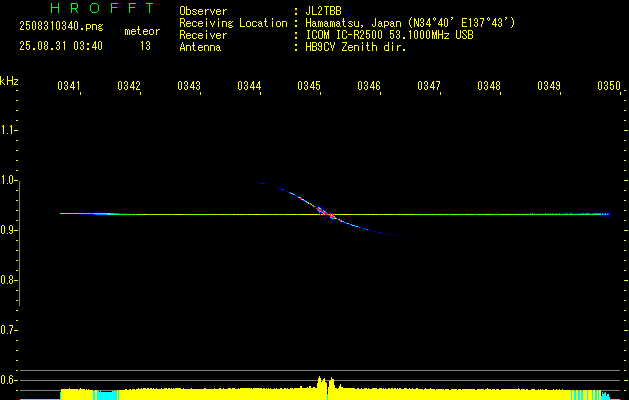Click the meteor label
The image size is (629, 400).
(142, 31)
